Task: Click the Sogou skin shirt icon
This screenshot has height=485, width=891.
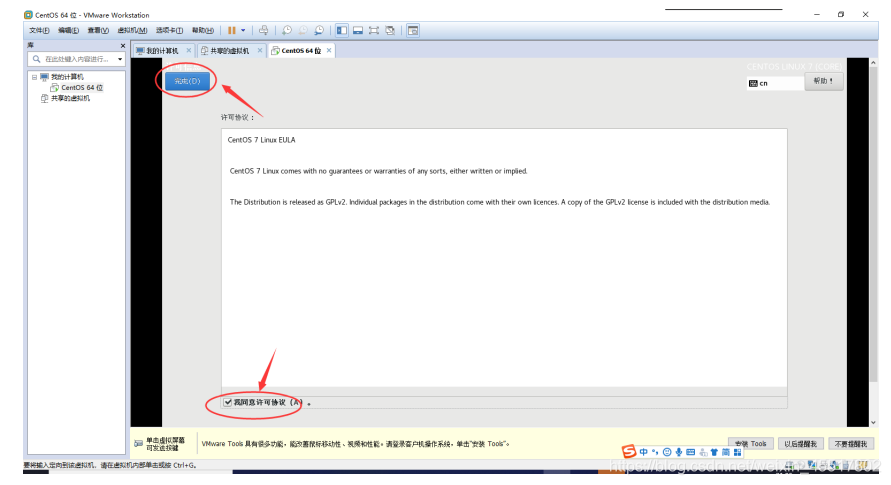Action: [714, 452]
